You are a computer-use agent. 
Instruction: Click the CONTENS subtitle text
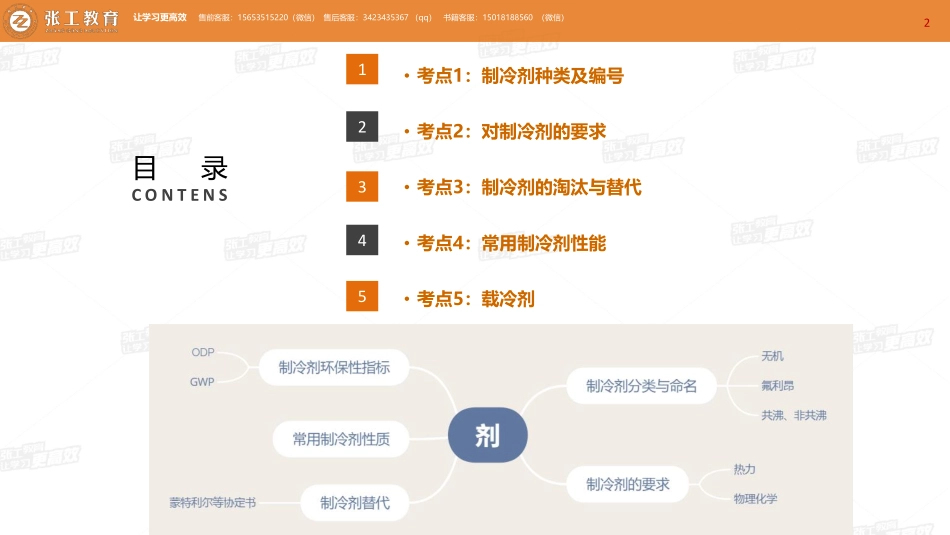180,195
